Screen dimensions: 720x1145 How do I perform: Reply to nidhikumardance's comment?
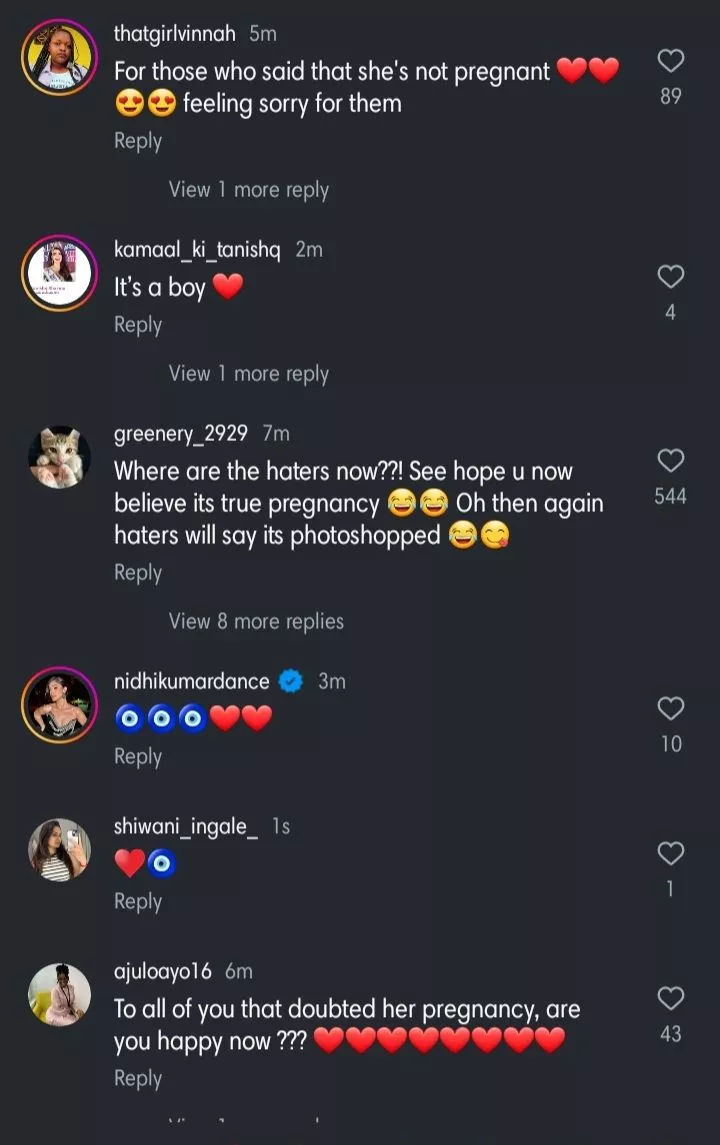(138, 757)
